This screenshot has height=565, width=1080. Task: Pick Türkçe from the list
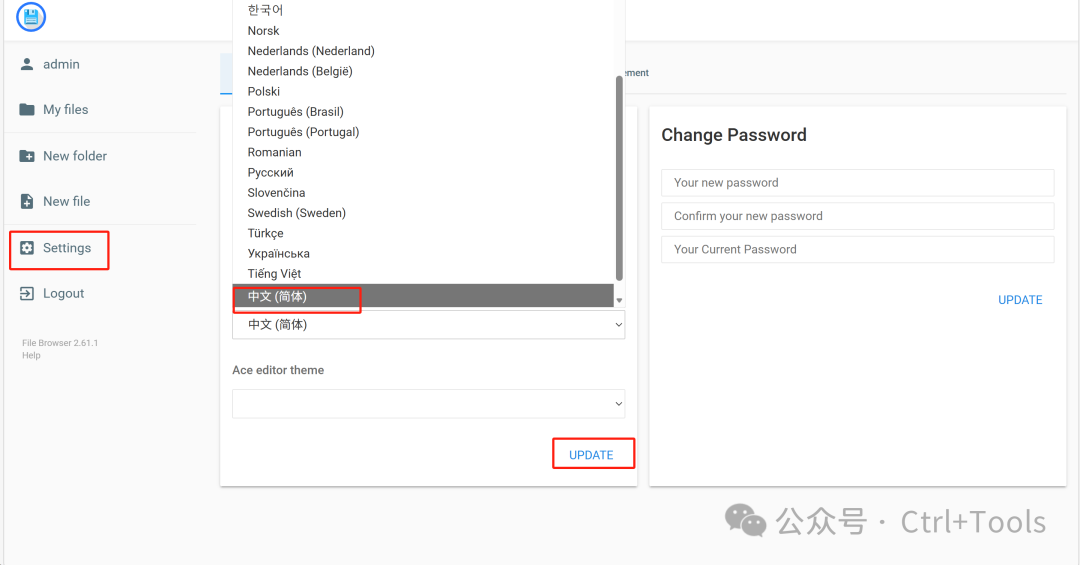click(x=265, y=233)
